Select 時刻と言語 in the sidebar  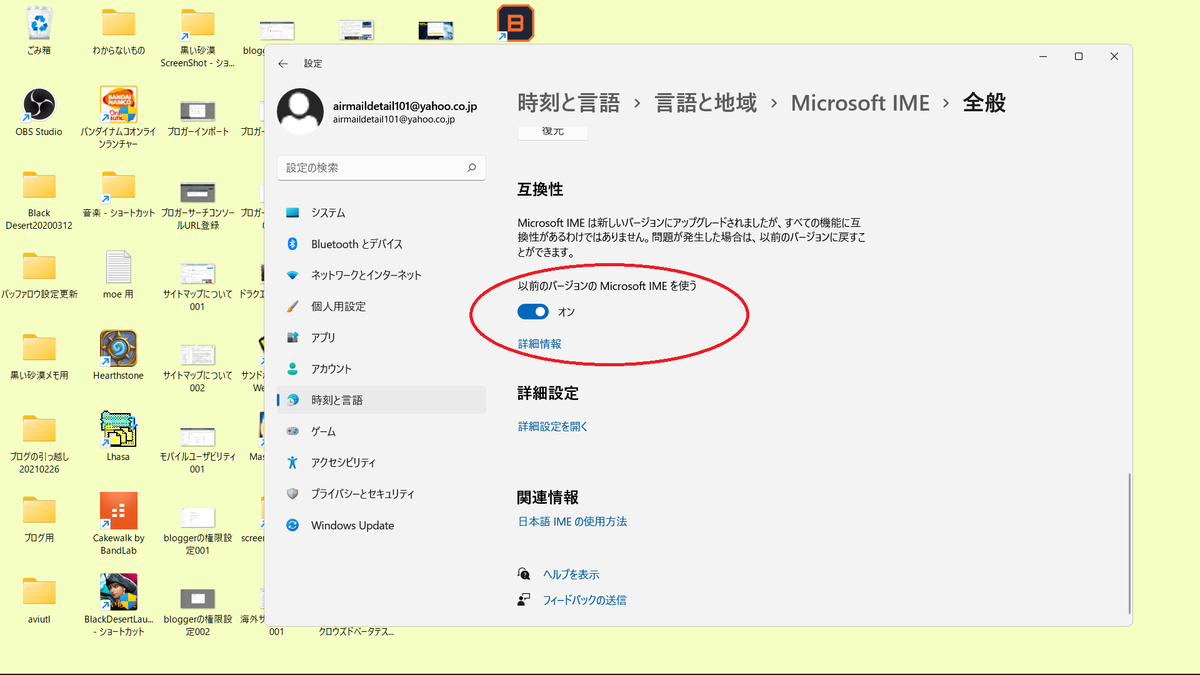click(x=381, y=400)
